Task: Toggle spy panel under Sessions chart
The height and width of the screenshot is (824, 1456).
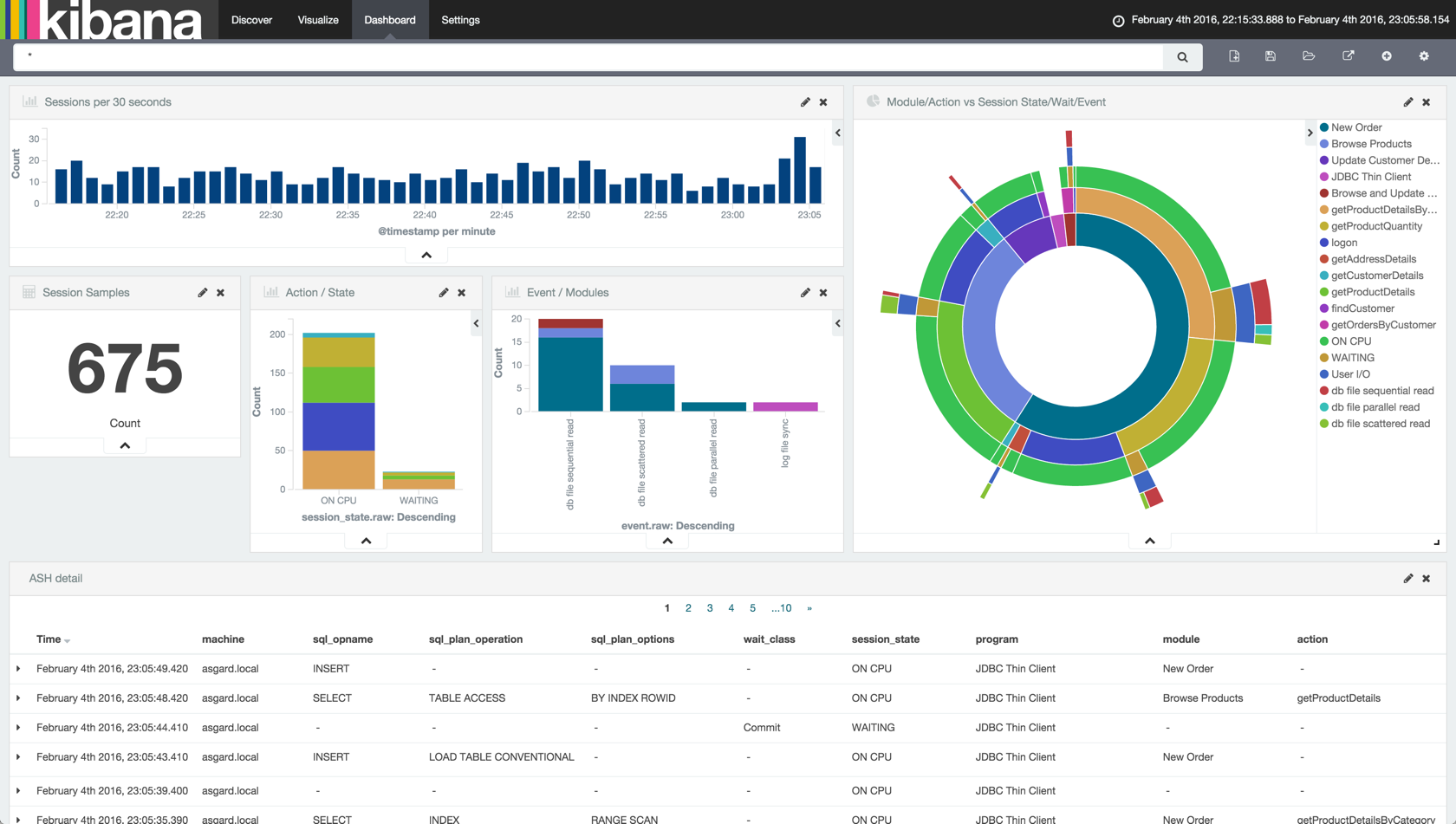Action: click(426, 256)
